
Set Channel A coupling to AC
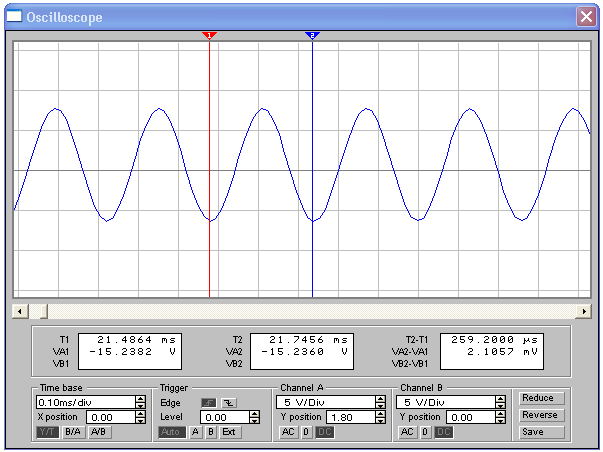[x=288, y=432]
